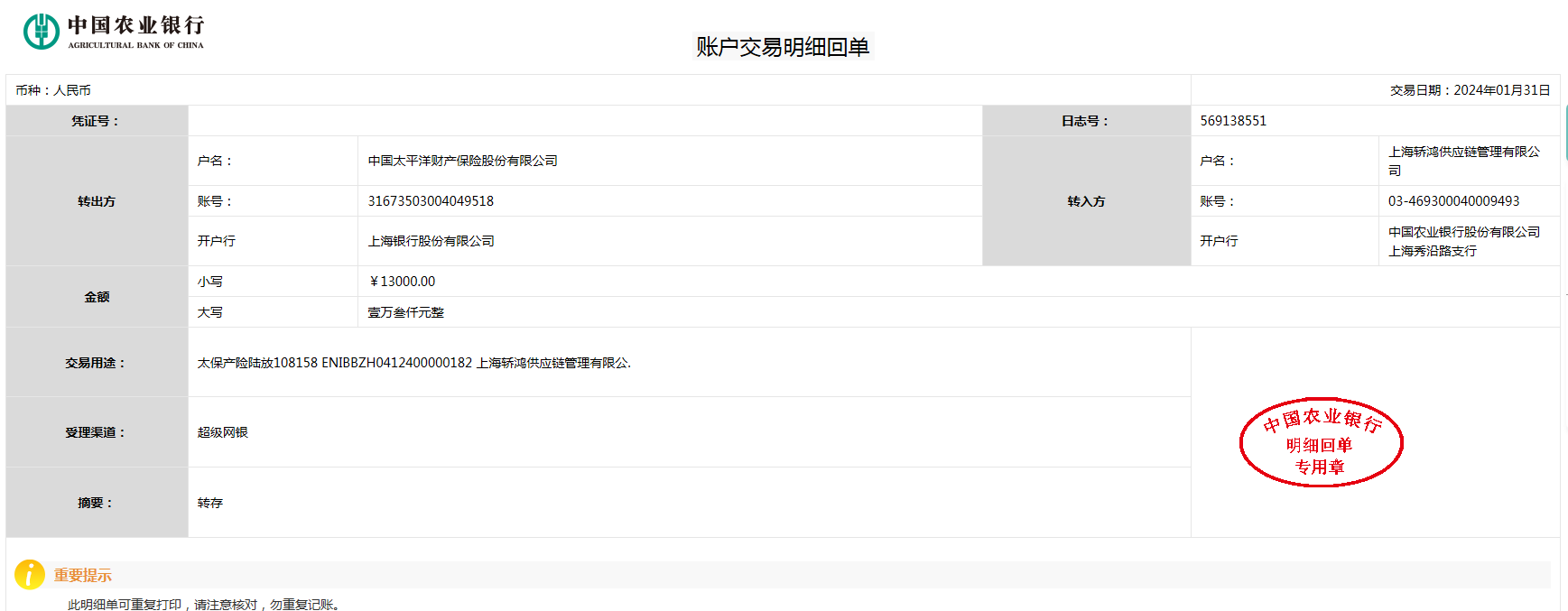Click payee bank 上海秀沿路支行 cell
This screenshot has height=611, width=1568.
point(1463,241)
